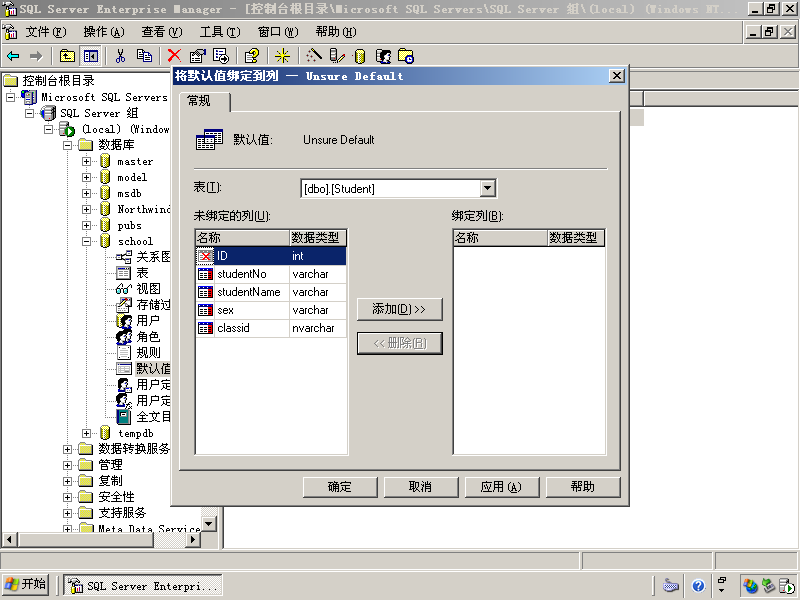This screenshot has height=600, width=800.
Task: Click the 视图 glasses icon in tree
Action: click(123, 289)
